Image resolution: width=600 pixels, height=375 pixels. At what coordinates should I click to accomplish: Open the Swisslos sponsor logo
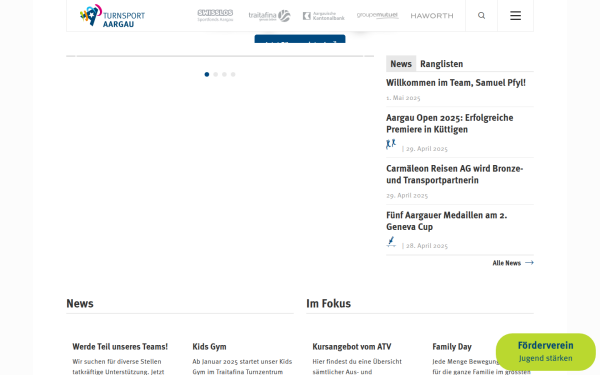click(215, 16)
